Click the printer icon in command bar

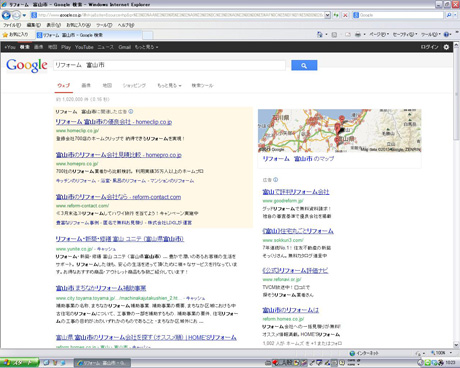click(x=357, y=34)
